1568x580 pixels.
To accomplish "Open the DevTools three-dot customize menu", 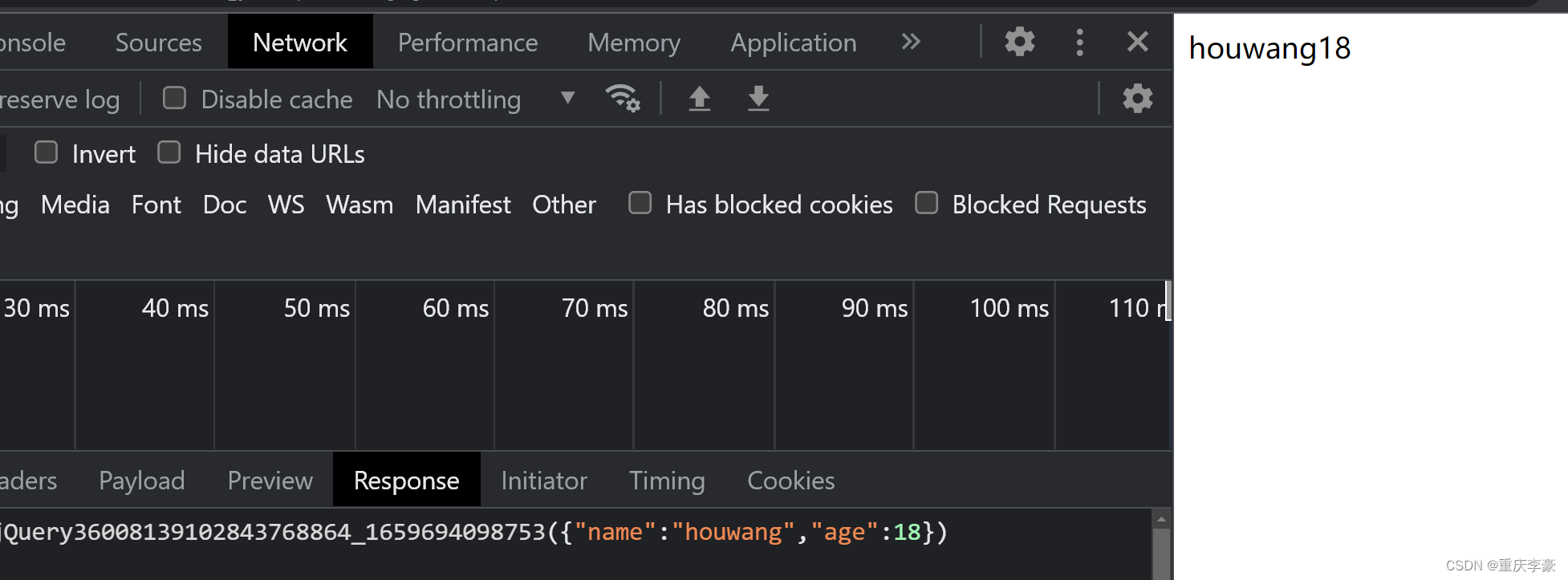I will pos(1080,42).
